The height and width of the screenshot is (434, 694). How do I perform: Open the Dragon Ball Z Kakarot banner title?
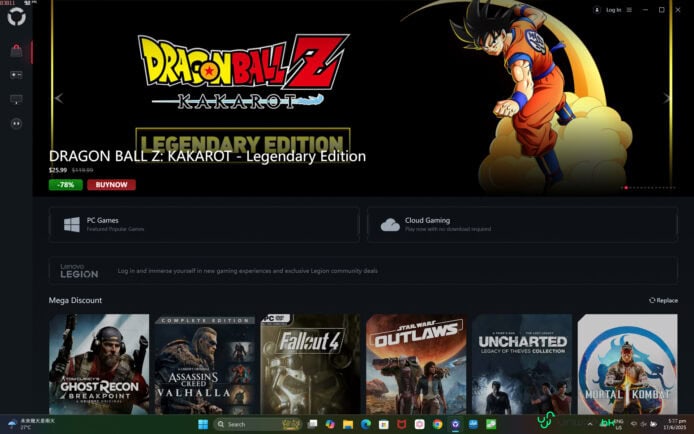(x=207, y=156)
